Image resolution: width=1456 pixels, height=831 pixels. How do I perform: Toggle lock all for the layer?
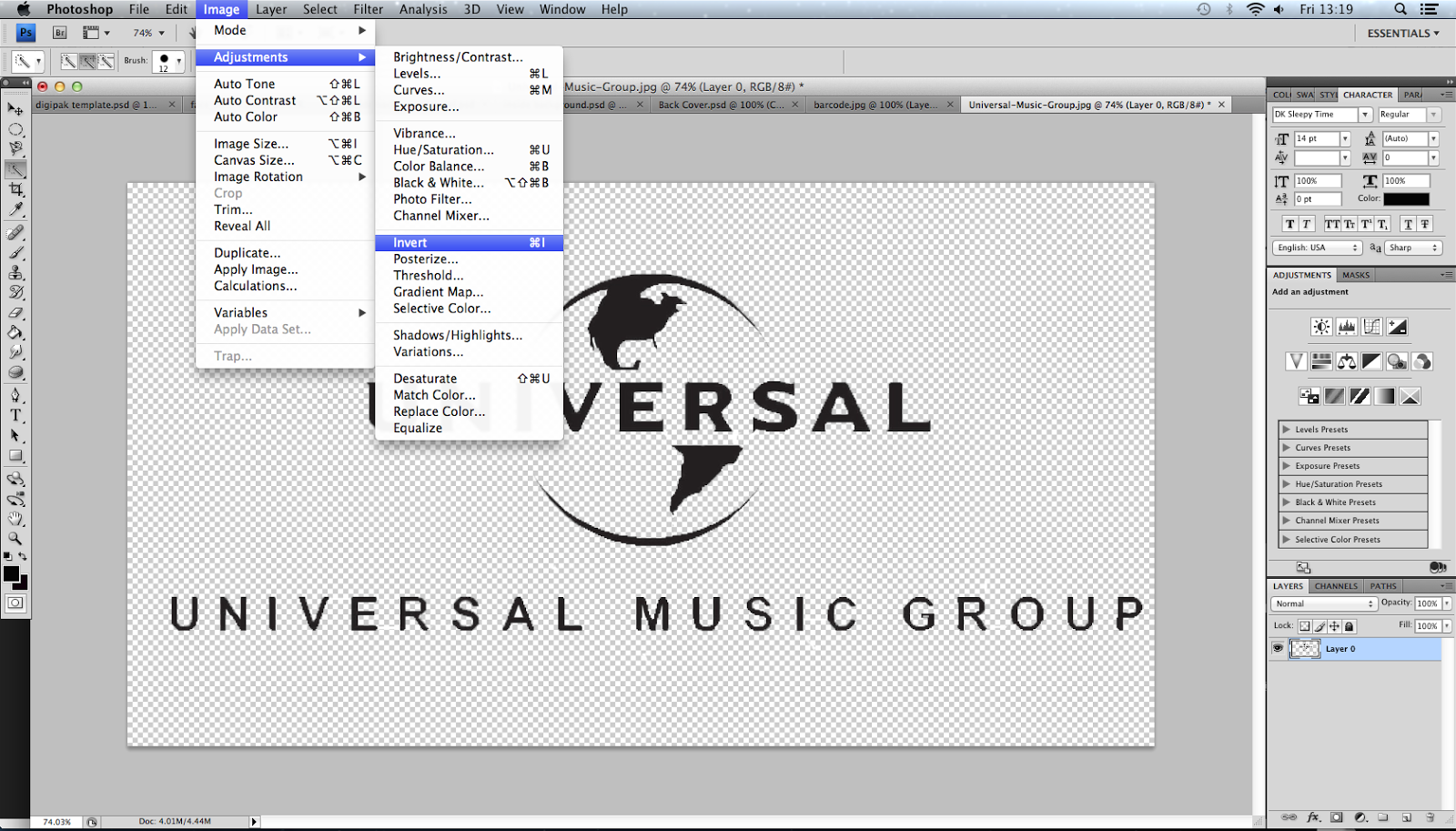point(1350,626)
